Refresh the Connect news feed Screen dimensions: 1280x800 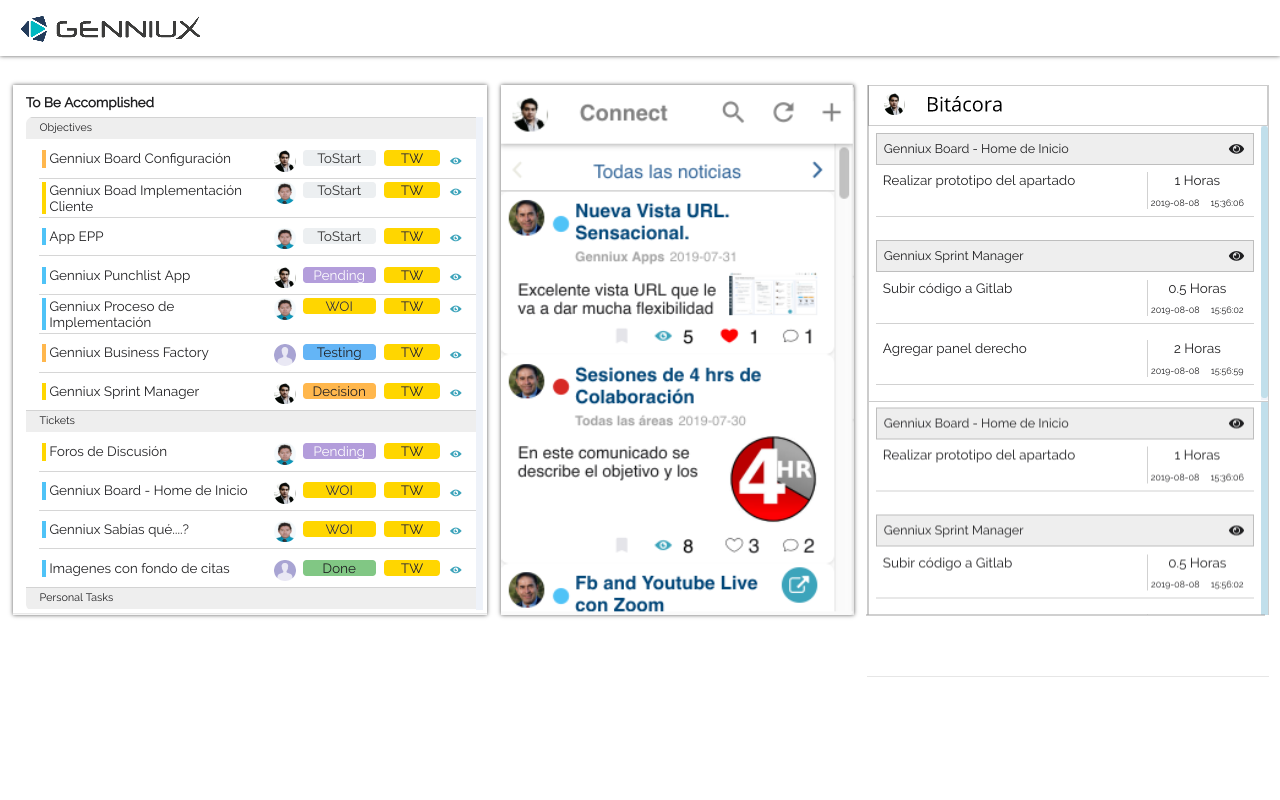coord(783,112)
